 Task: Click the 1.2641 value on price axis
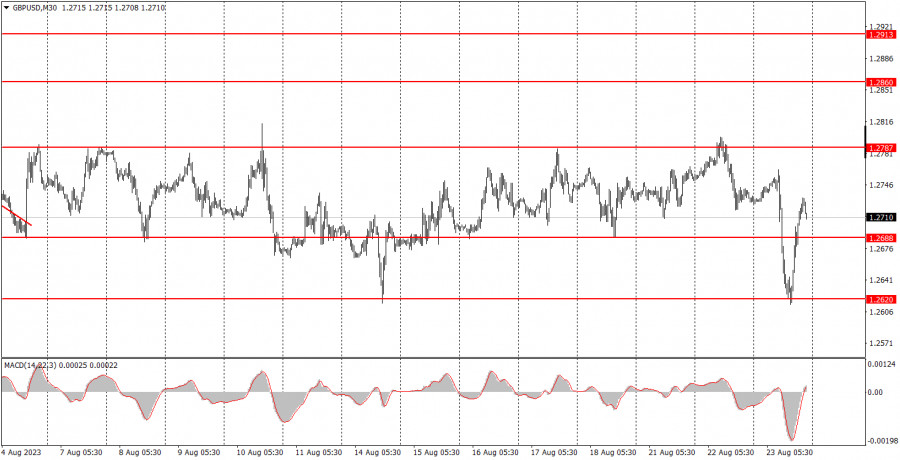click(x=882, y=280)
